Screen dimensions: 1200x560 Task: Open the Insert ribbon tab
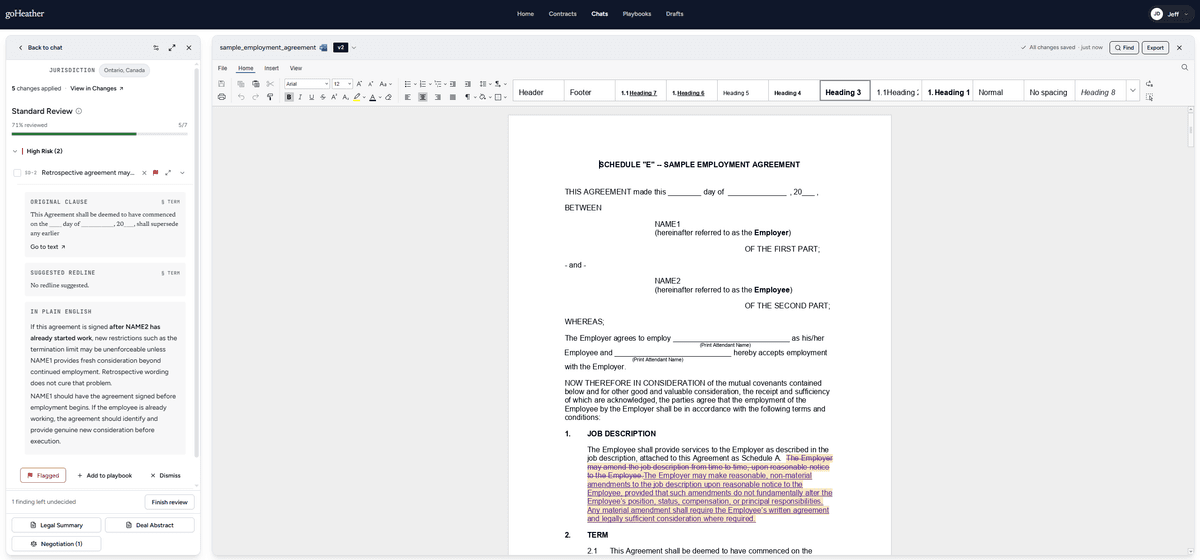(x=271, y=68)
